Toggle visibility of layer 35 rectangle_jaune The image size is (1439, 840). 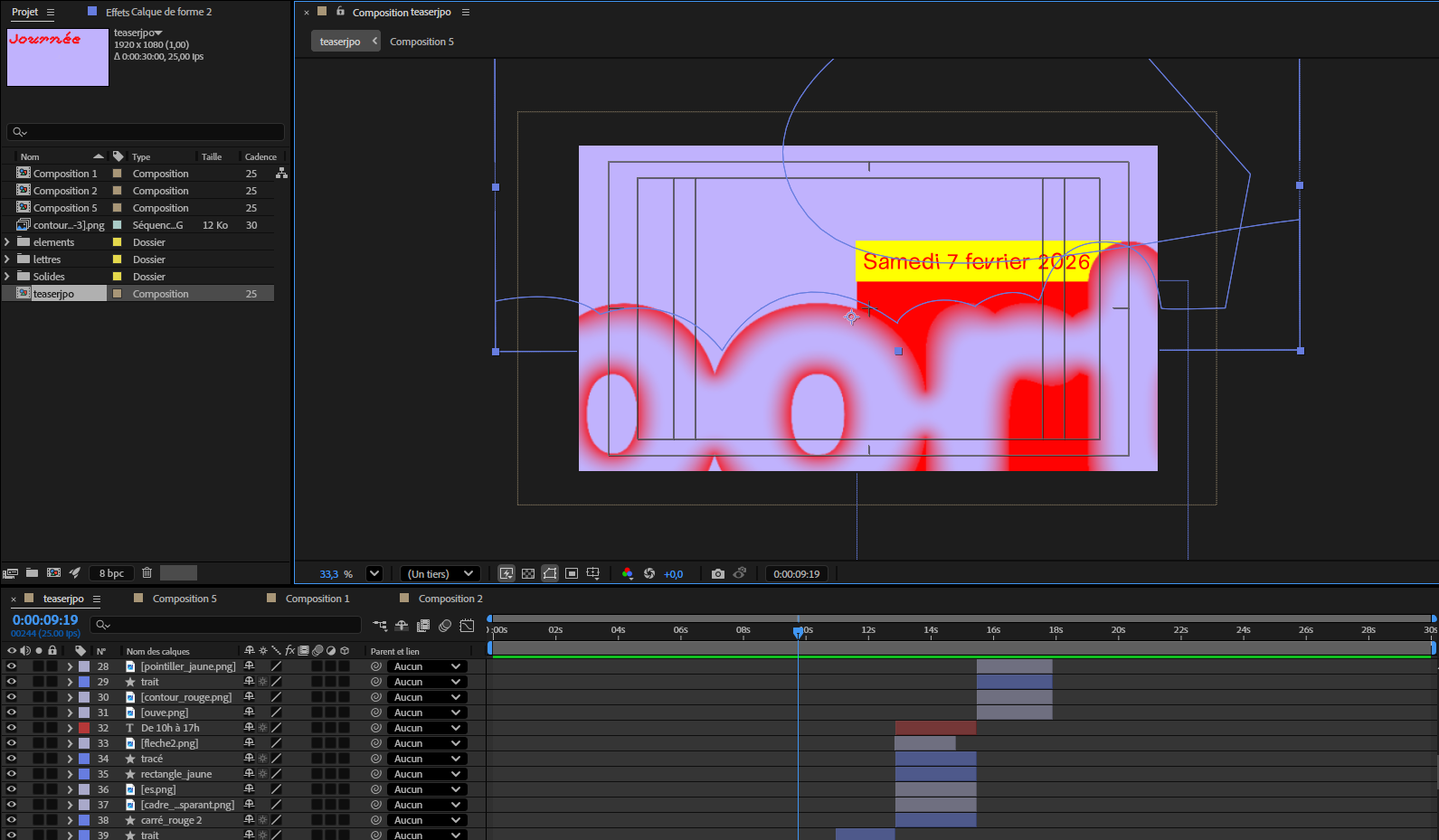click(x=12, y=774)
